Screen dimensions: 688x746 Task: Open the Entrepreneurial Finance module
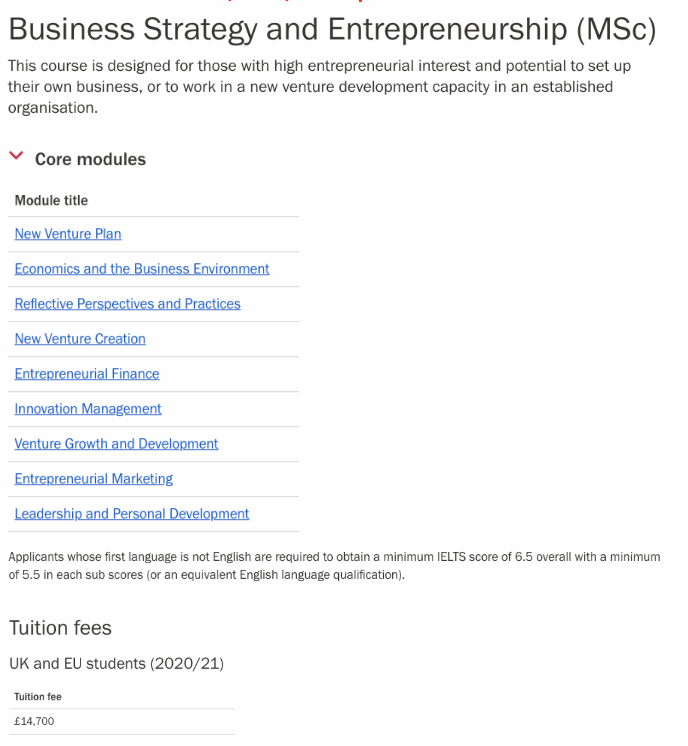pyautogui.click(x=87, y=373)
